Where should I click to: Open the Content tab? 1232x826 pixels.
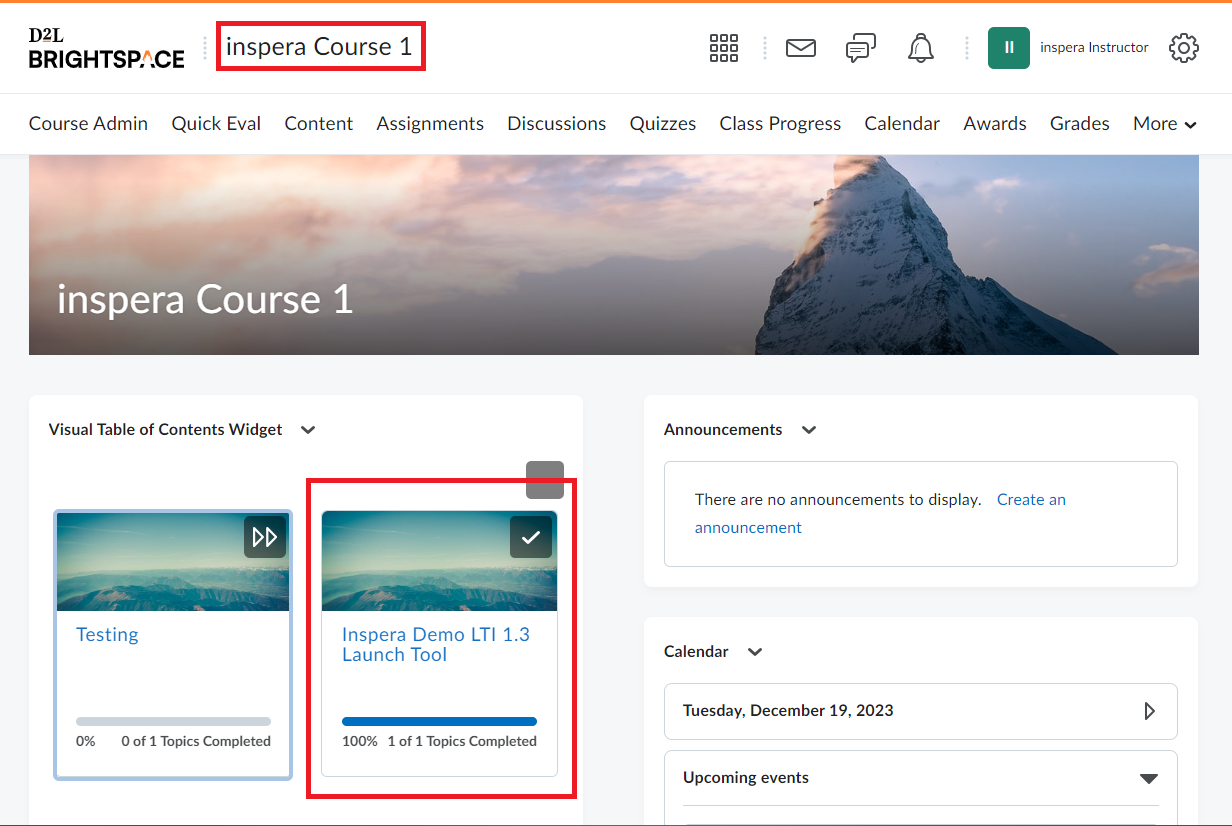tap(319, 124)
